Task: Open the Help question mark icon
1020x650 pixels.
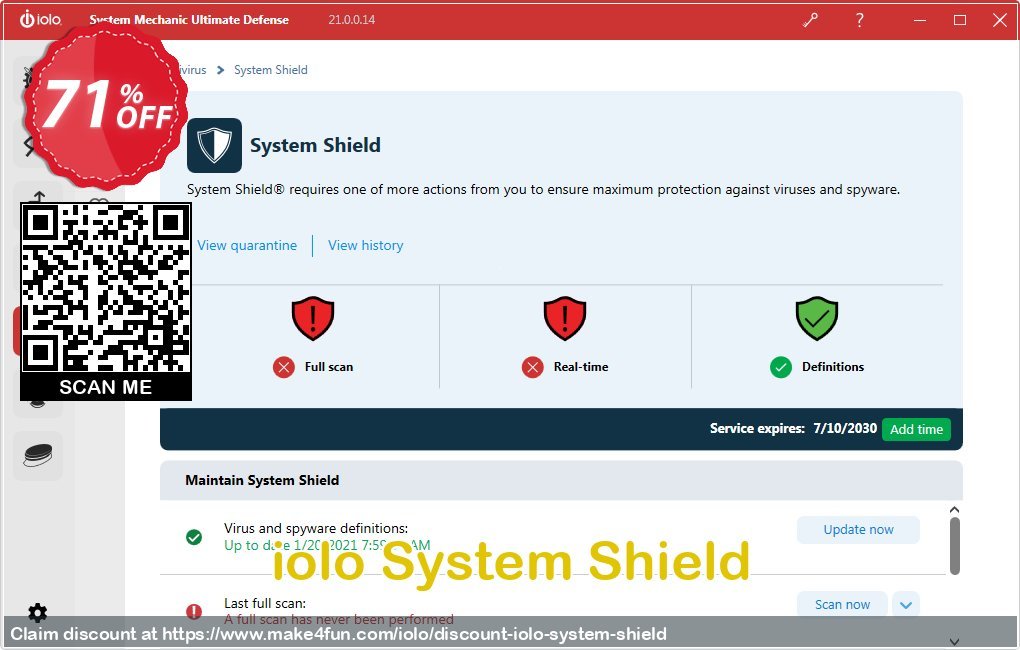Action: [x=859, y=20]
